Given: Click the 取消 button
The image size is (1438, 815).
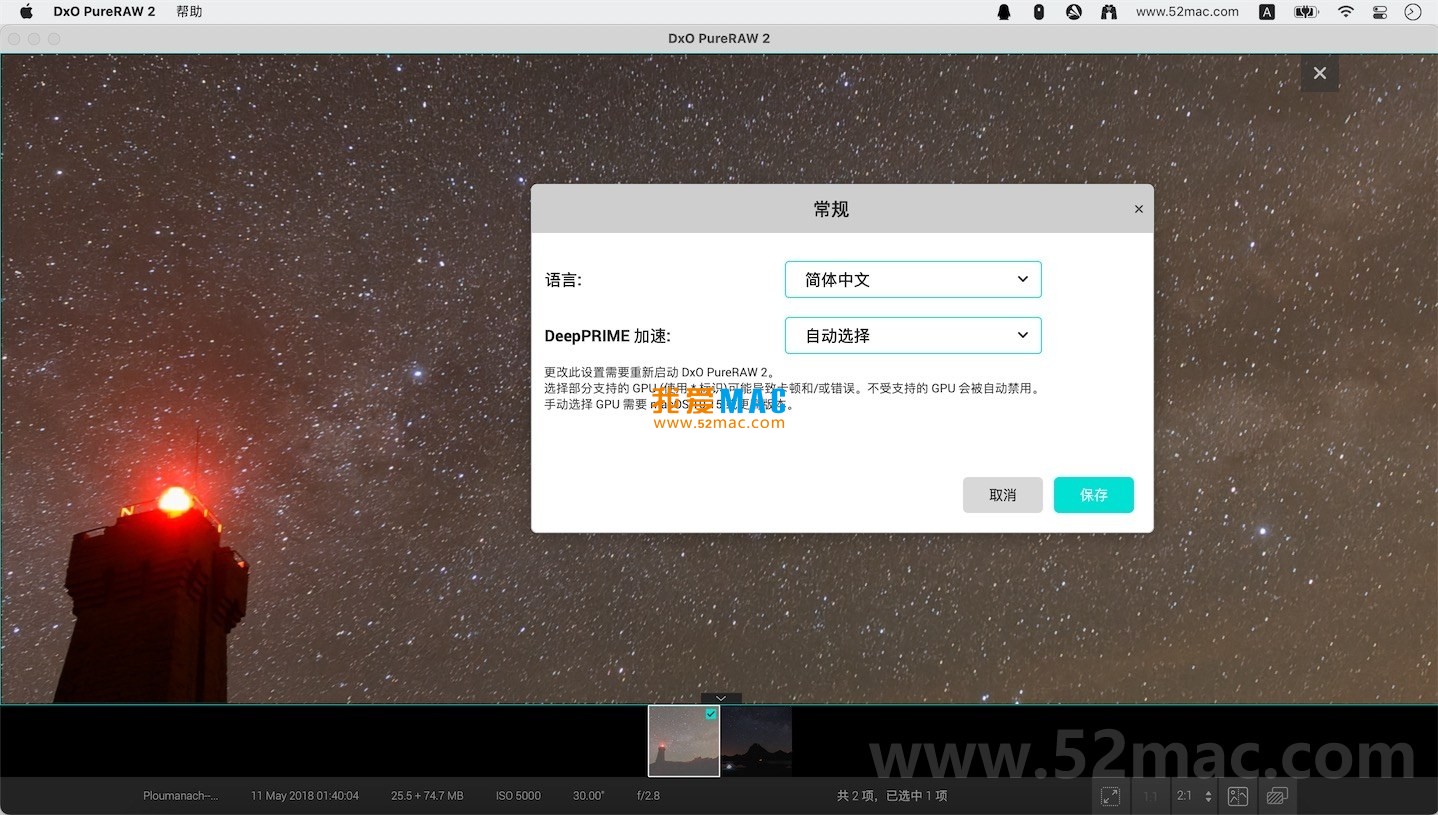Looking at the screenshot, I should (1003, 495).
